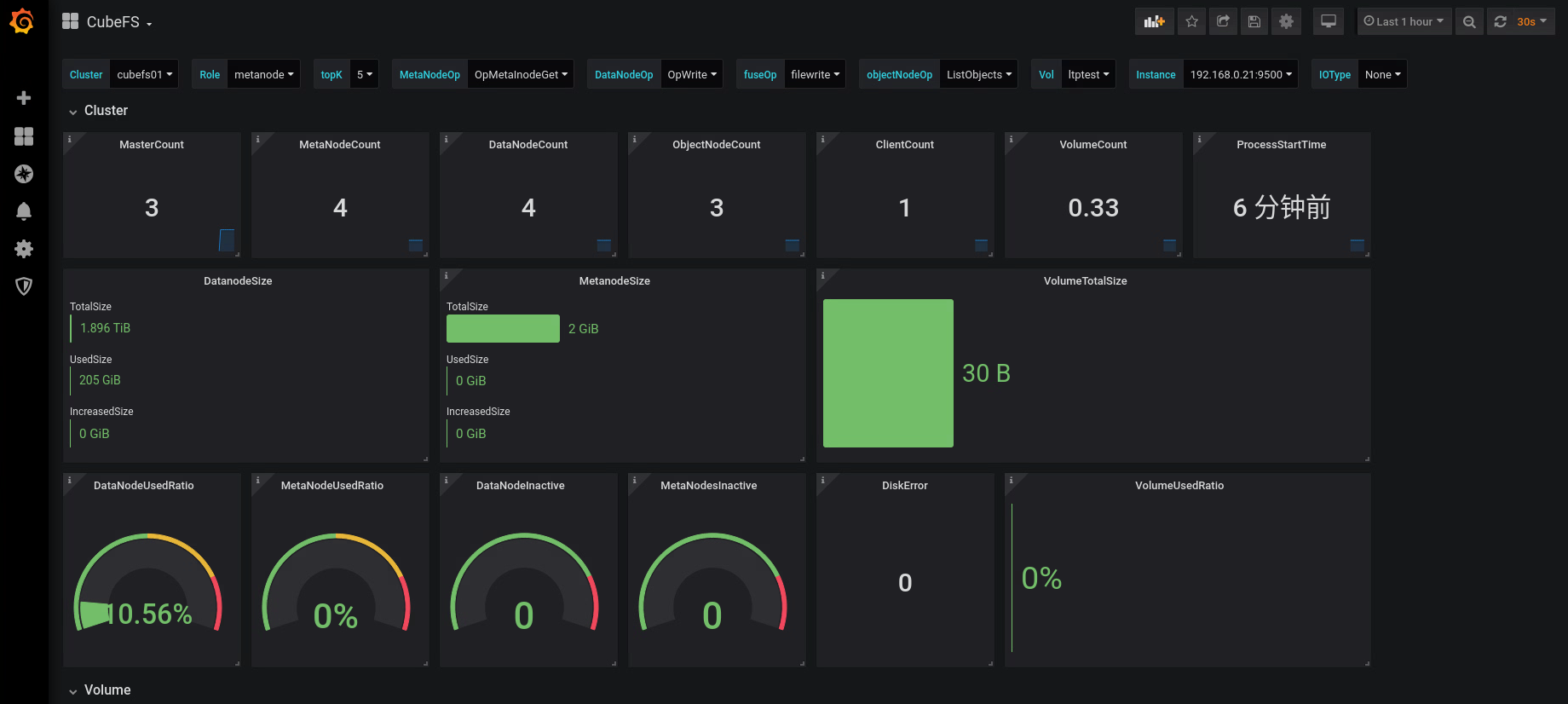The width and height of the screenshot is (1568, 704).
Task: Open the Grafana home logo
Action: [22, 21]
